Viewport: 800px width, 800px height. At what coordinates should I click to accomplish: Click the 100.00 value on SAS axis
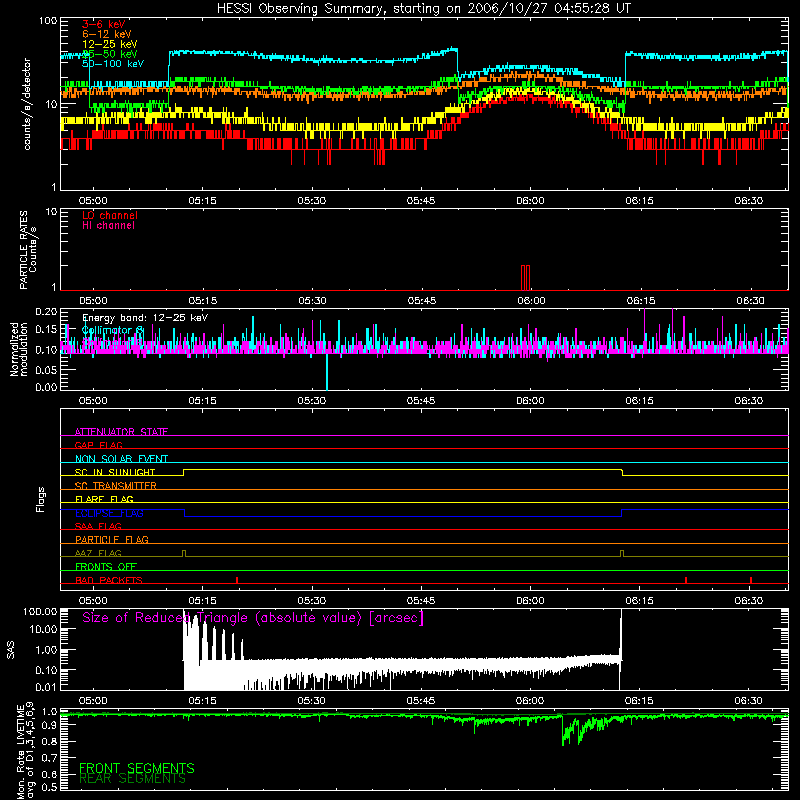(x=40, y=612)
